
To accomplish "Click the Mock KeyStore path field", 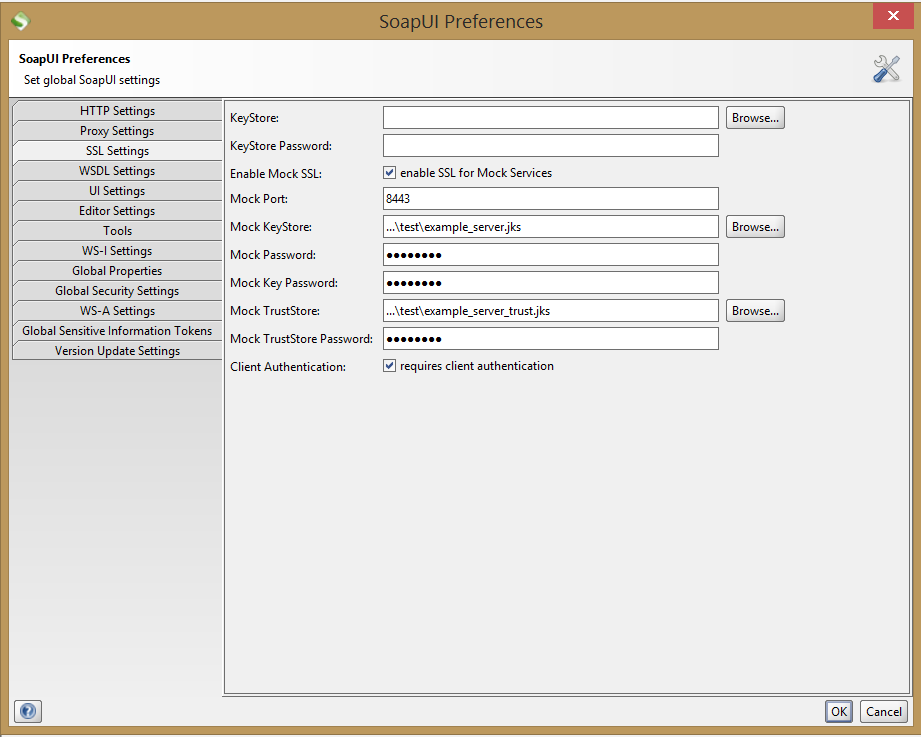I will [550, 227].
